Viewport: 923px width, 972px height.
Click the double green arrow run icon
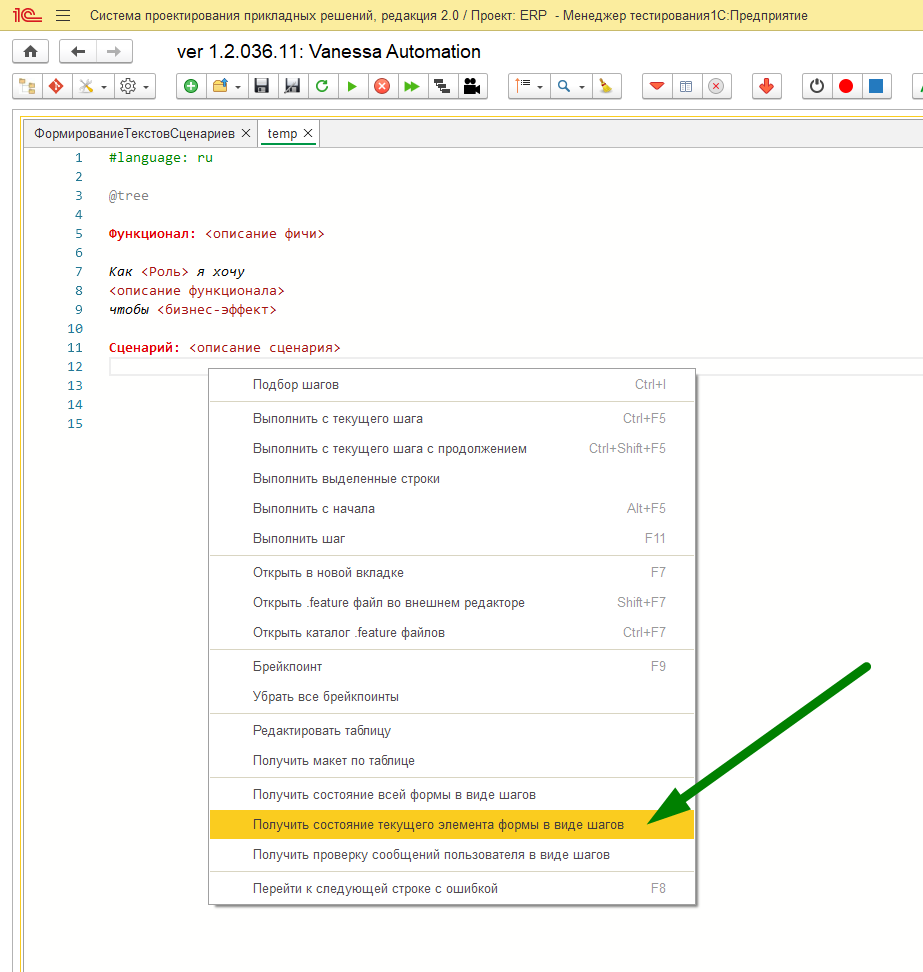tap(412, 86)
